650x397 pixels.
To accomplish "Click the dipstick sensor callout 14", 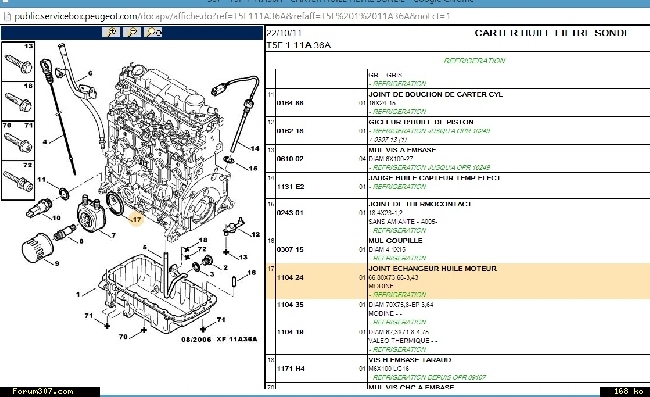I will click(255, 148).
